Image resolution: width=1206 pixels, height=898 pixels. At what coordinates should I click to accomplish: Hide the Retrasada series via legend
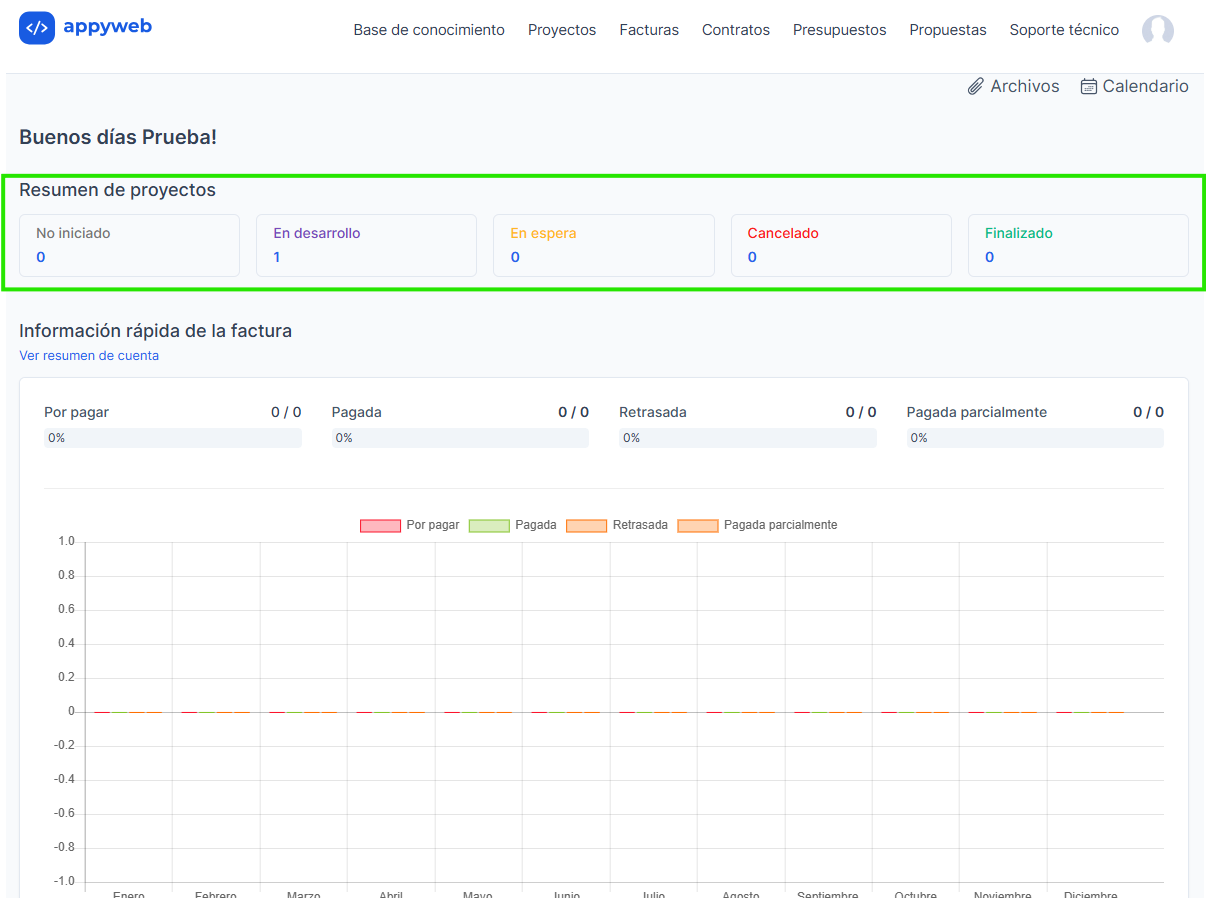586,525
